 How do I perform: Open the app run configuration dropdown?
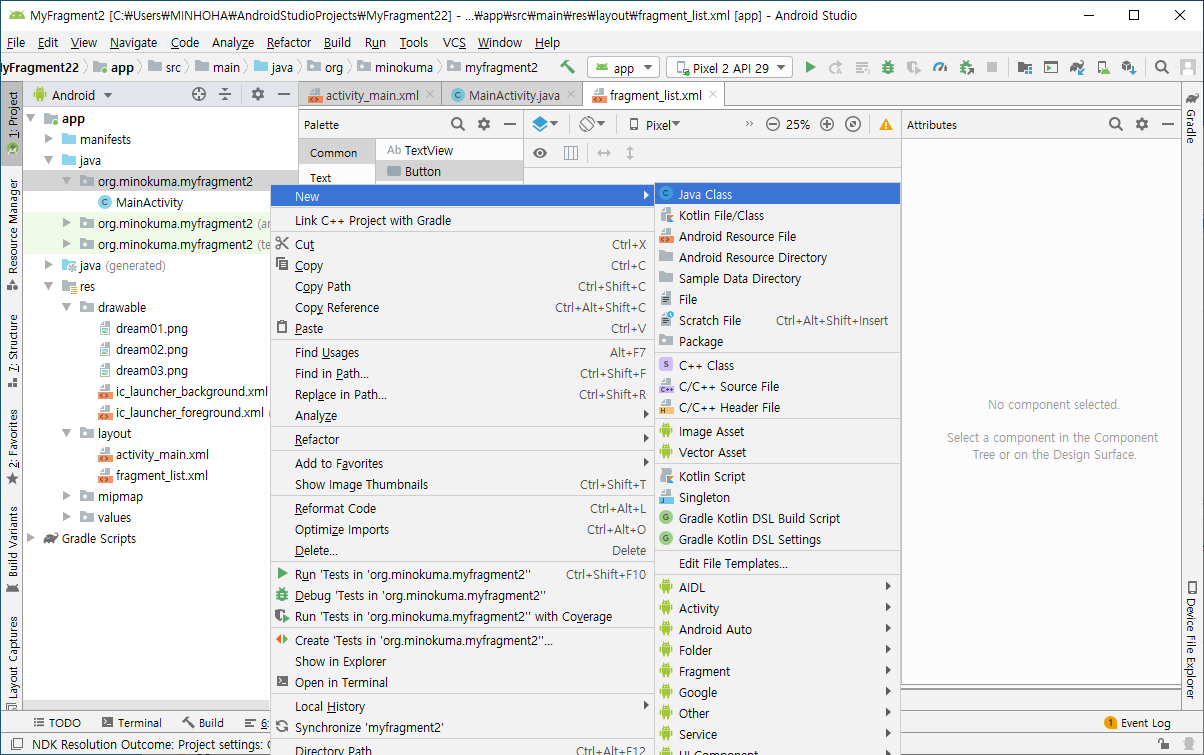pos(623,67)
